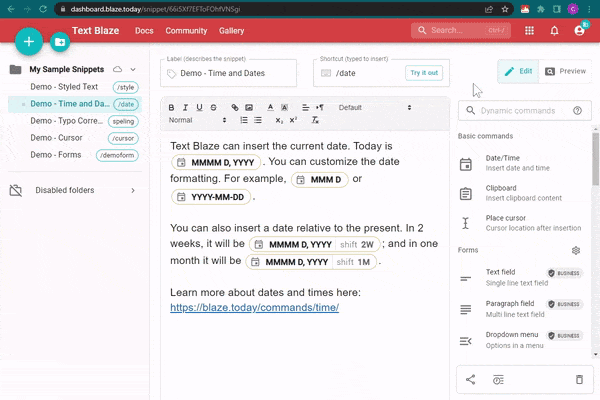Delete the snippet with the trash icon
The width and height of the screenshot is (600, 400).
click(578, 380)
